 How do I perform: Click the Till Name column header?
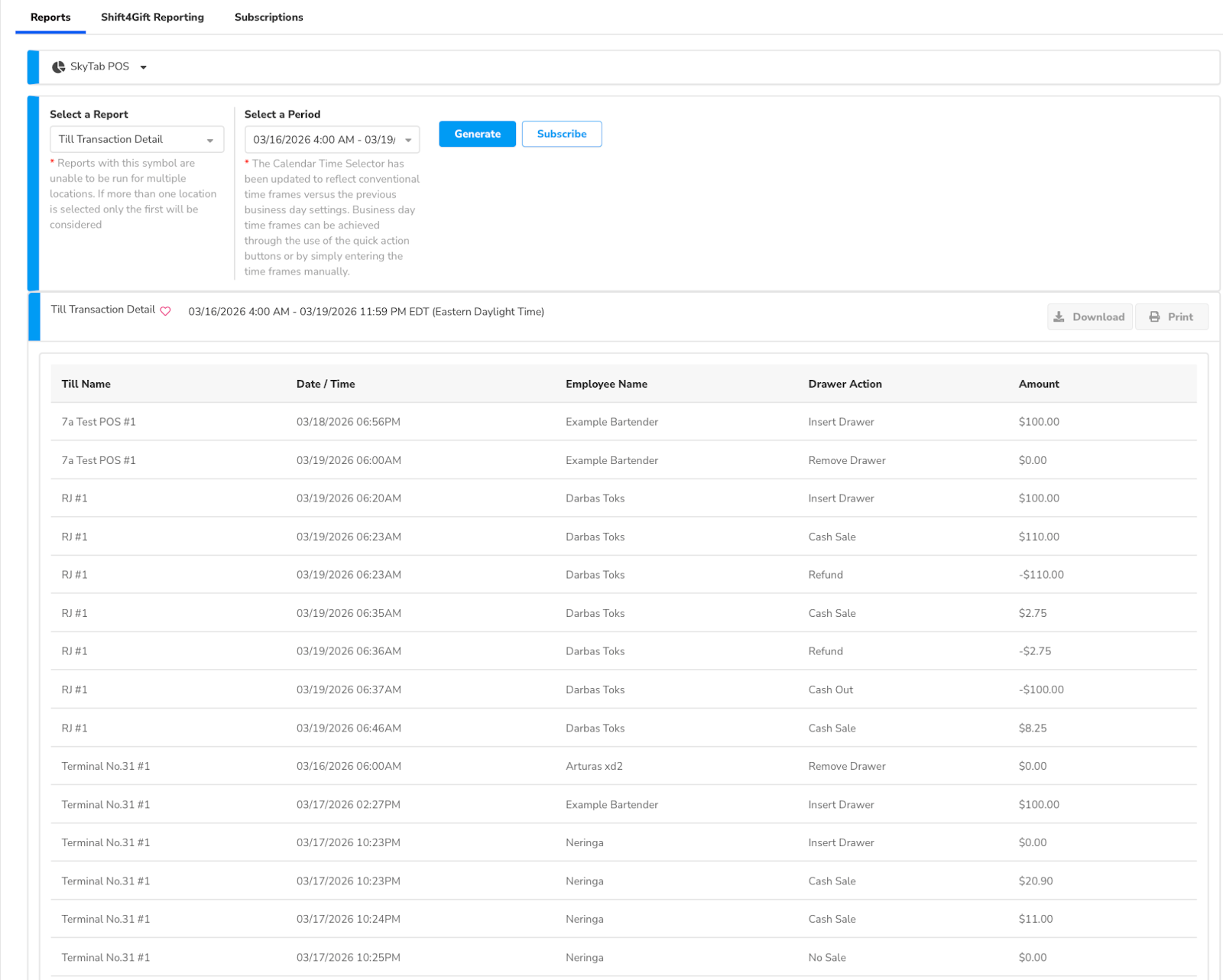(x=86, y=384)
